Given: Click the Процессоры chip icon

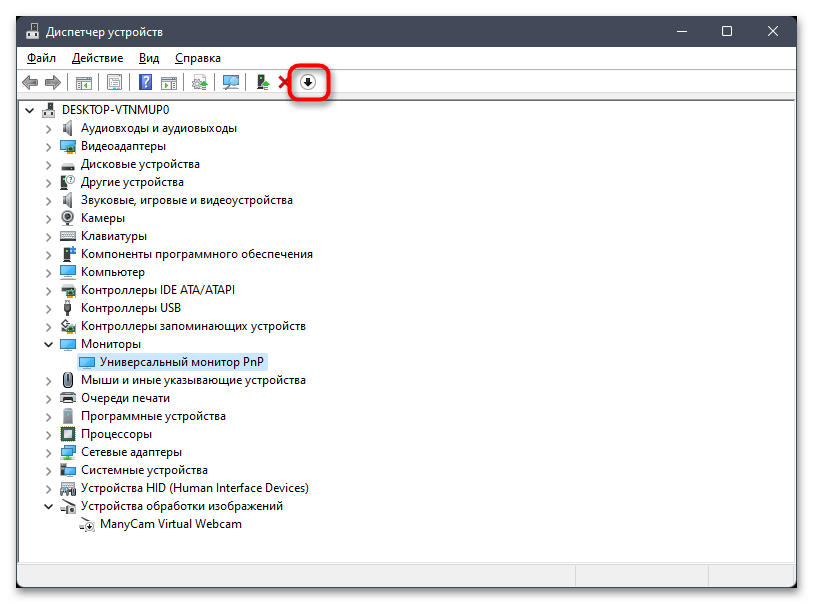Looking at the screenshot, I should [67, 434].
